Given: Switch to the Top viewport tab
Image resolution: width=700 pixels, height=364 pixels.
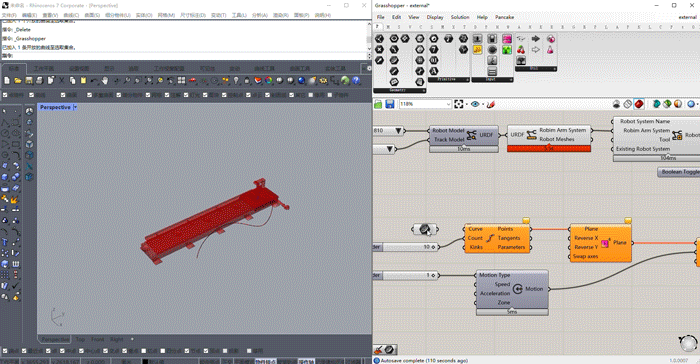Looking at the screenshot, I should tap(80, 339).
